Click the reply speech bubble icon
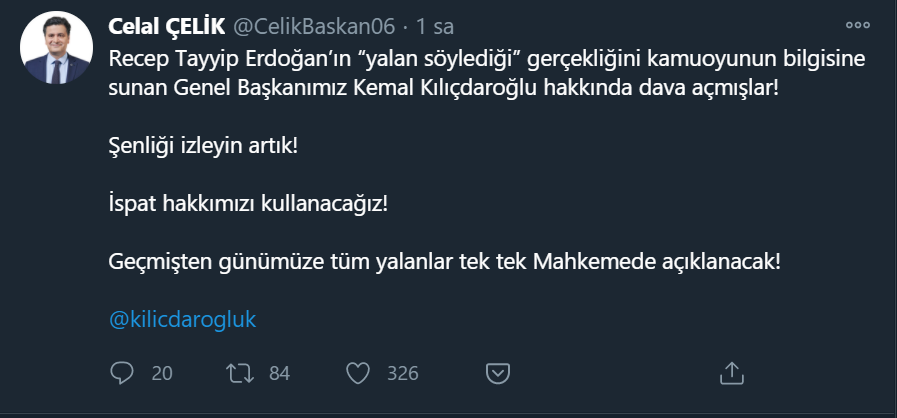 [x=122, y=373]
